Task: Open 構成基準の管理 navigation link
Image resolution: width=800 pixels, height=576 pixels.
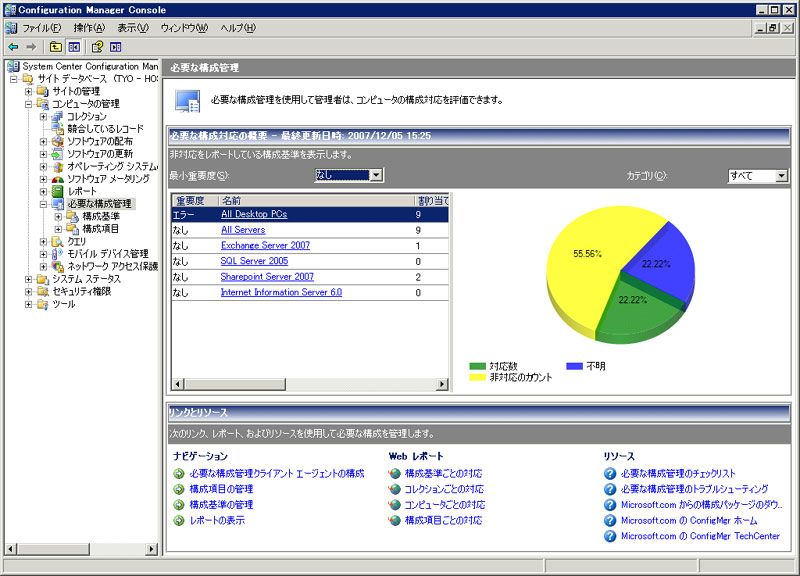Action: tap(221, 505)
